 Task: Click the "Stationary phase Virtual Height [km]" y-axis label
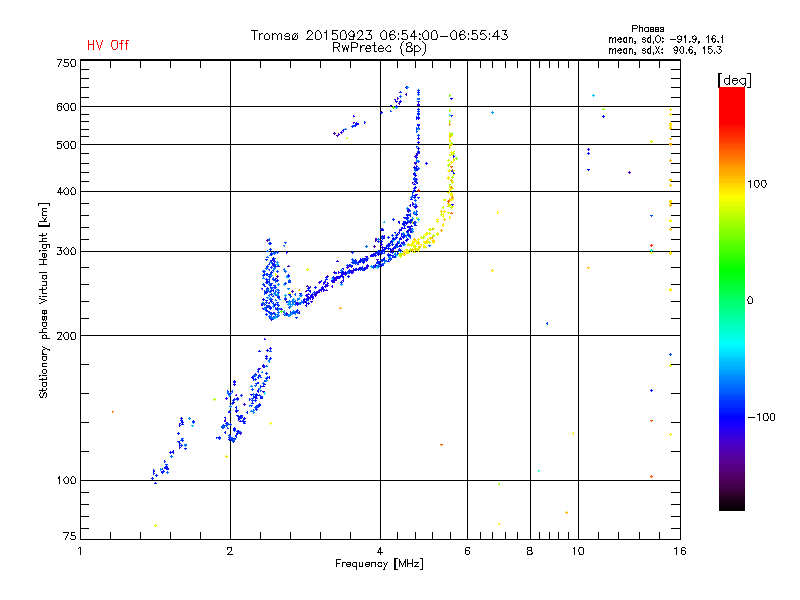44,301
